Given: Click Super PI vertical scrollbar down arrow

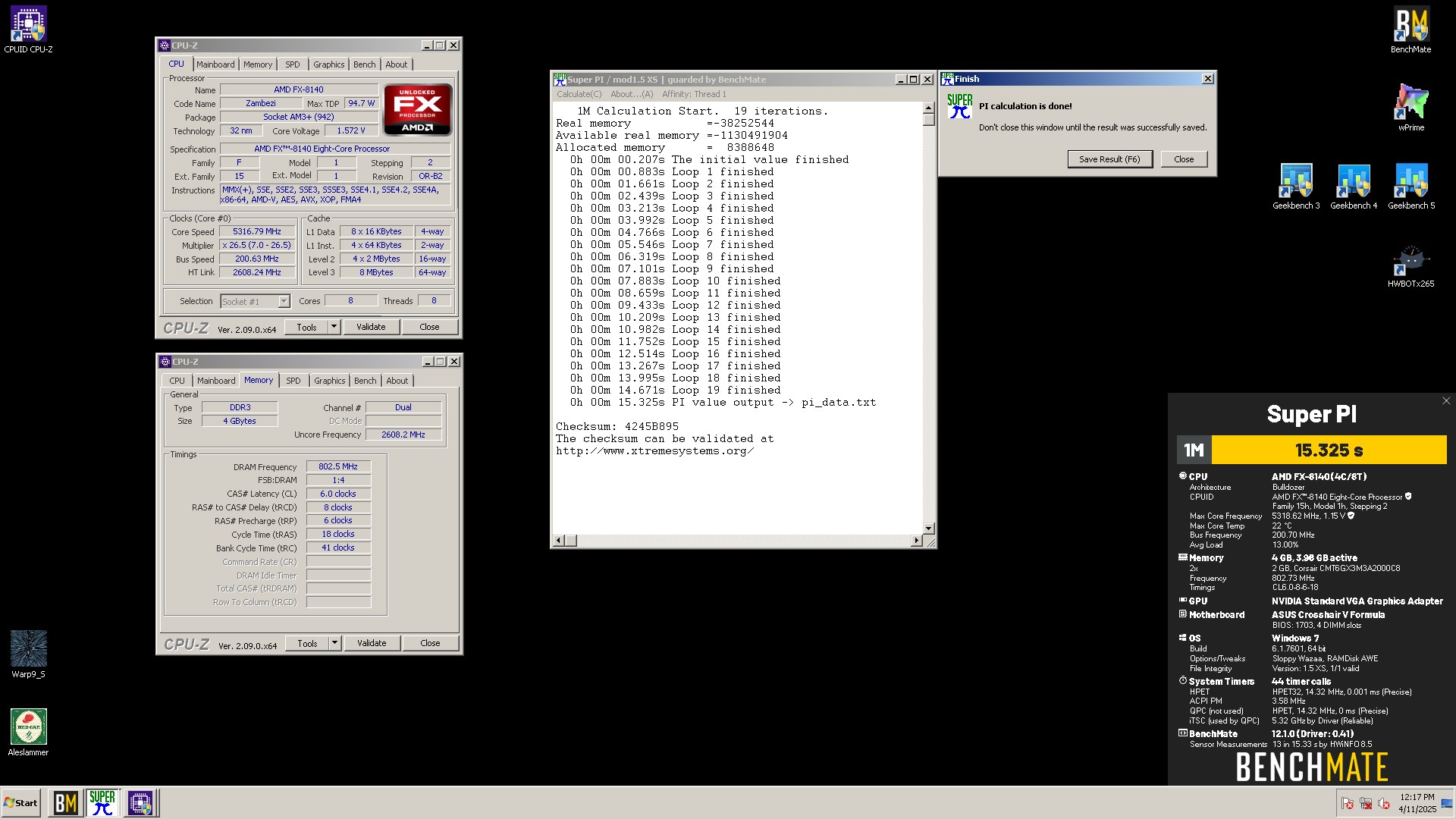Looking at the screenshot, I should pyautogui.click(x=928, y=528).
